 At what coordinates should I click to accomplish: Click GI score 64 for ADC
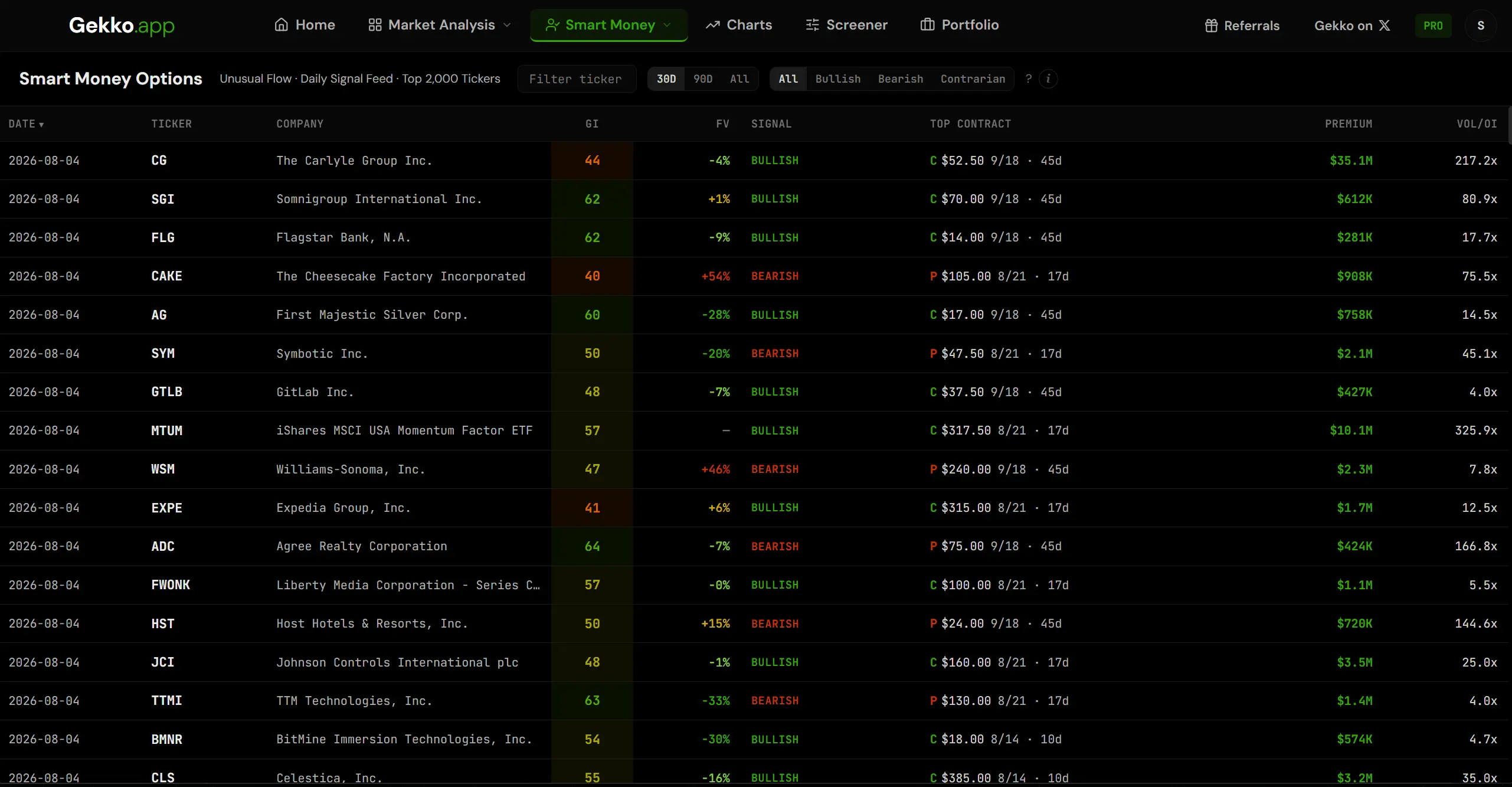pos(592,546)
